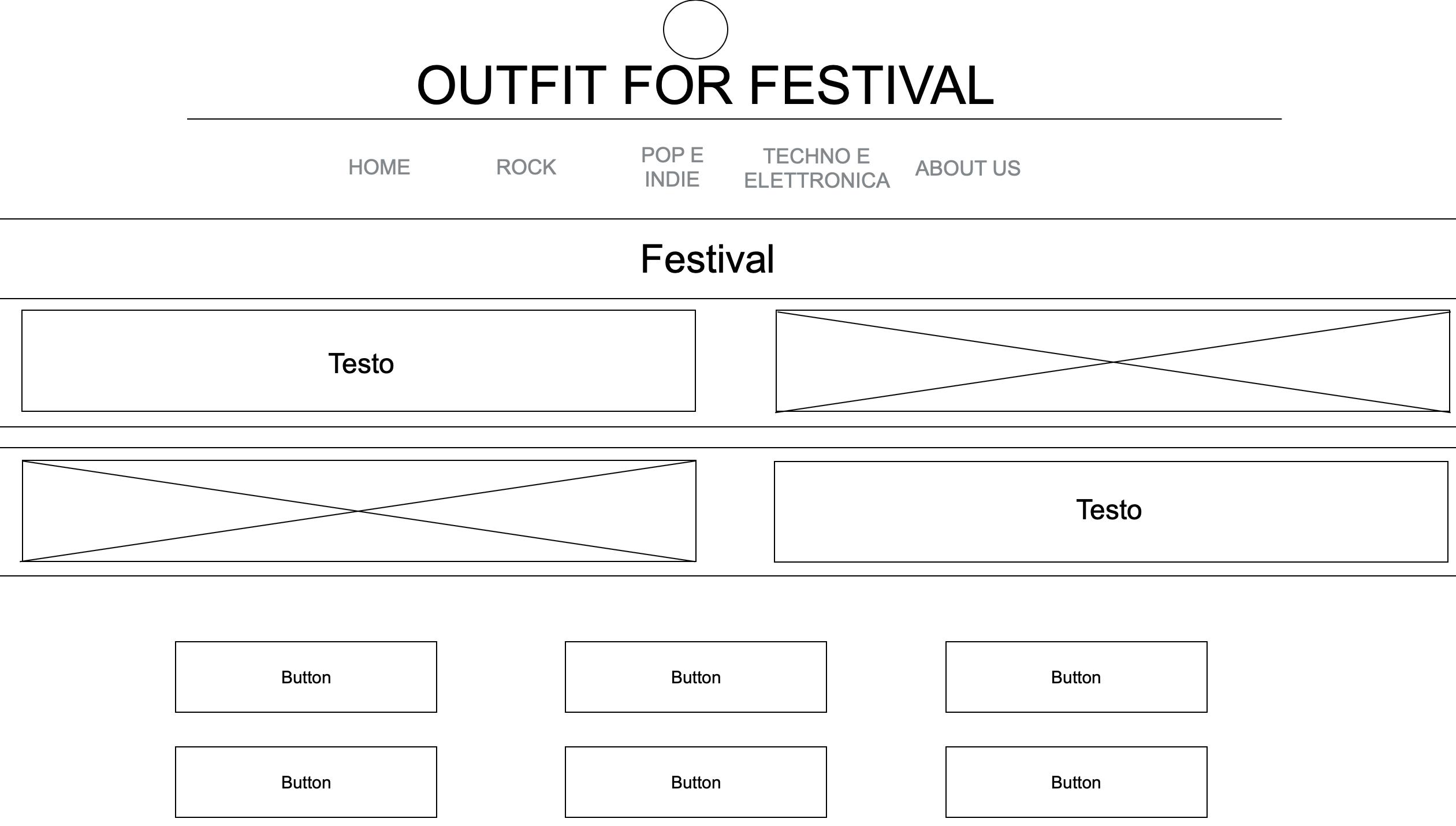This screenshot has width=1456, height=826.
Task: Click bottom-left Button in button grid
Action: pyautogui.click(x=306, y=782)
